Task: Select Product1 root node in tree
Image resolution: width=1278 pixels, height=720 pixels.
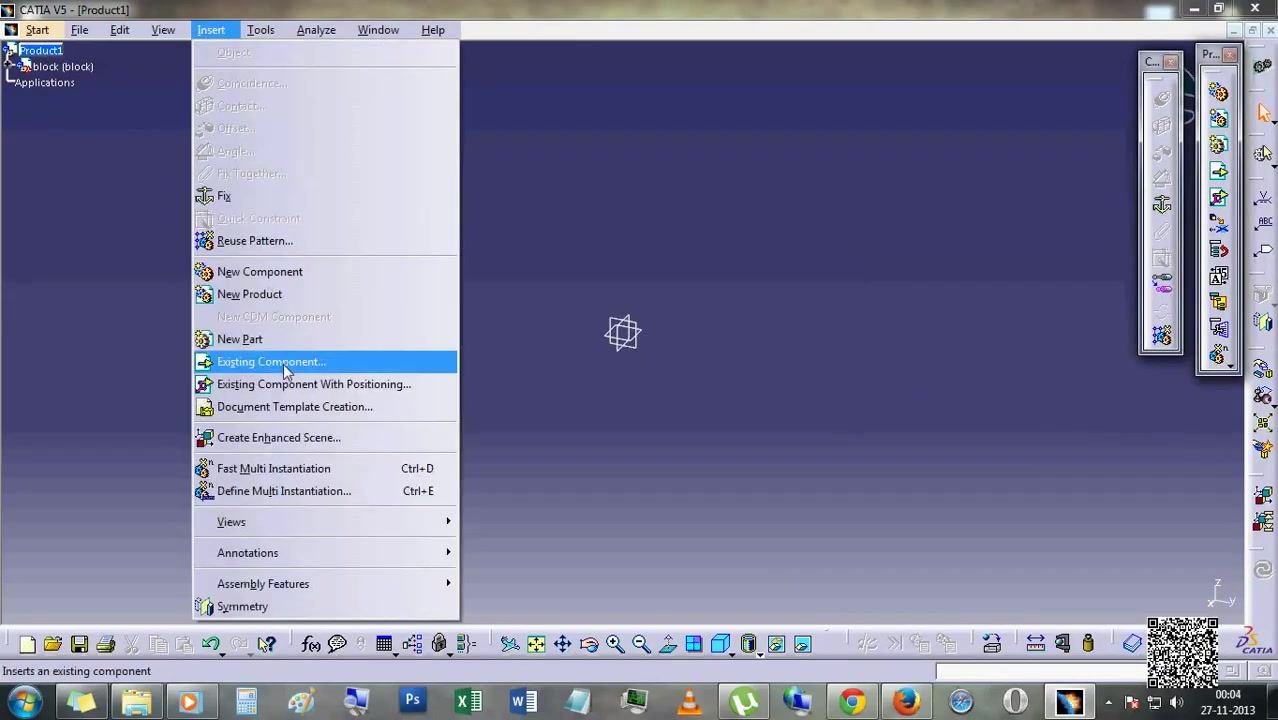Action: coord(40,51)
